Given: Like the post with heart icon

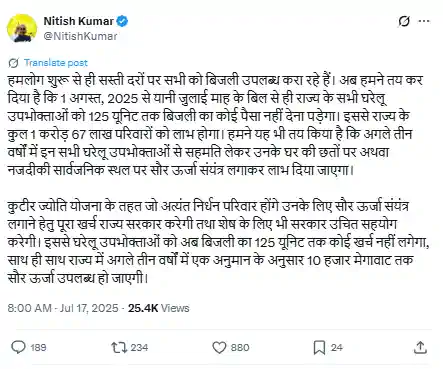Looking at the screenshot, I should (219, 348).
